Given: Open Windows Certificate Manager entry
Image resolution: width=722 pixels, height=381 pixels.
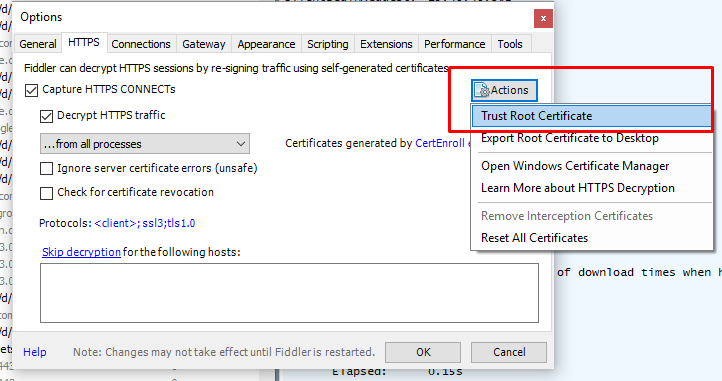Looking at the screenshot, I should coord(575,166).
